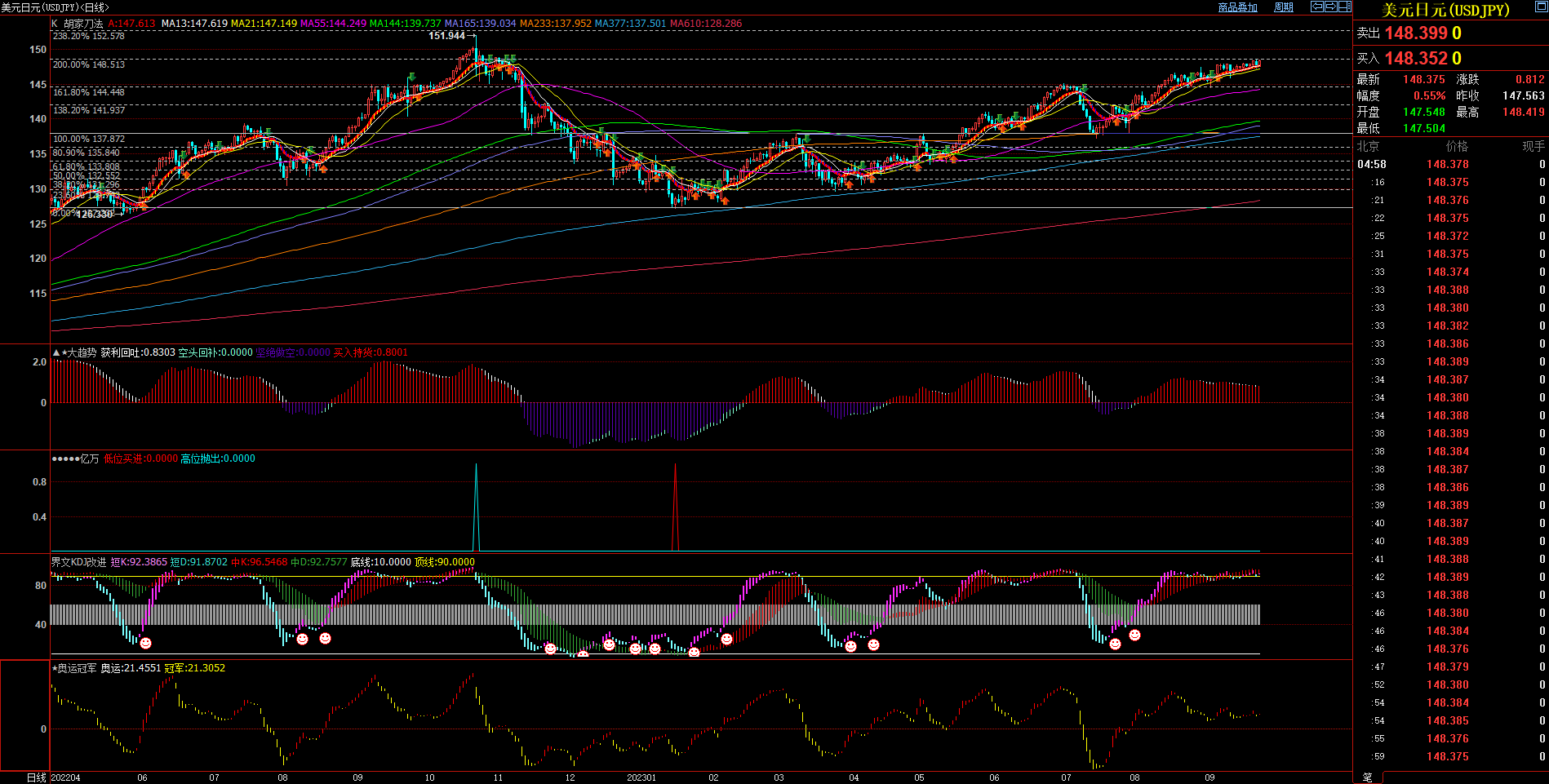
Task: Click the right arrow navigation icon
Action: pos(1330,7)
